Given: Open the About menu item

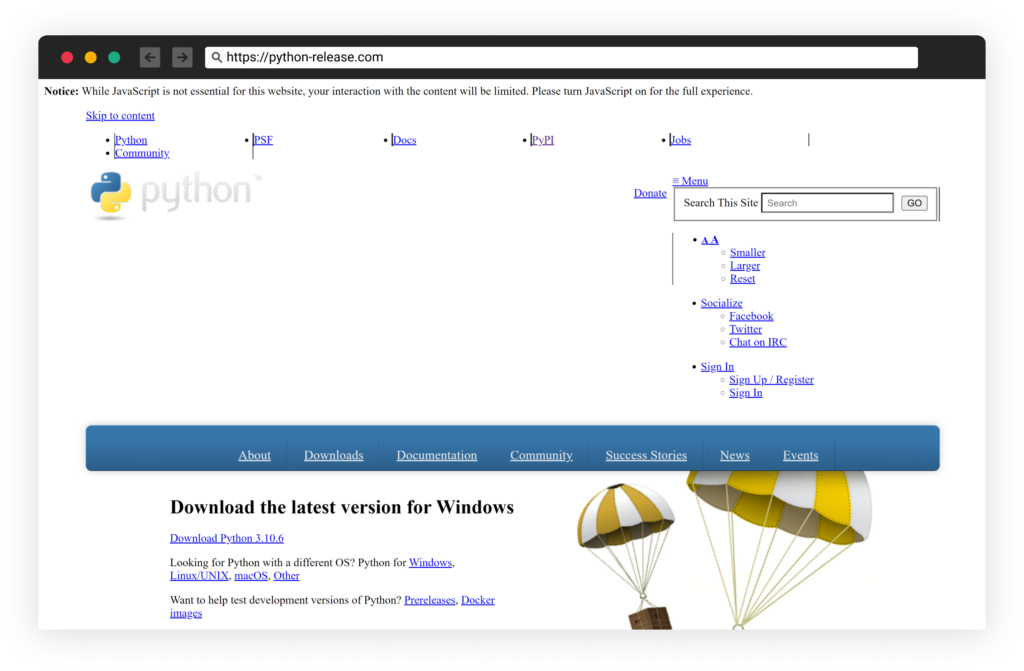Looking at the screenshot, I should (254, 455).
